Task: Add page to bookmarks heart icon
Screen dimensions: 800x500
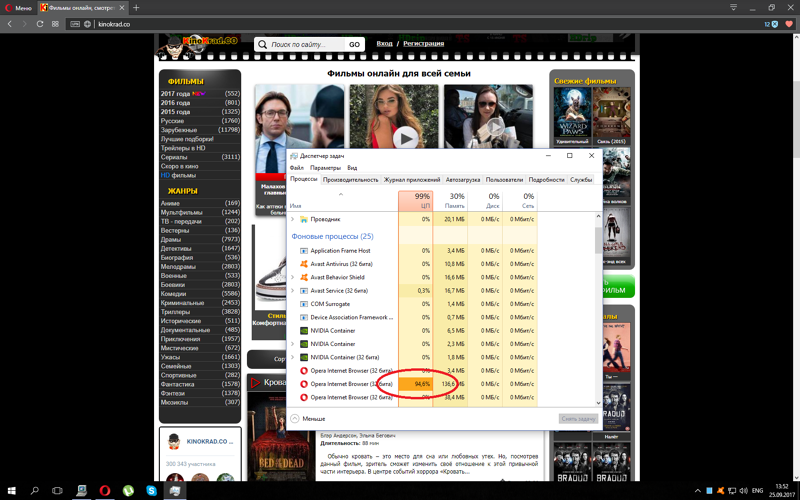Action: tap(789, 24)
